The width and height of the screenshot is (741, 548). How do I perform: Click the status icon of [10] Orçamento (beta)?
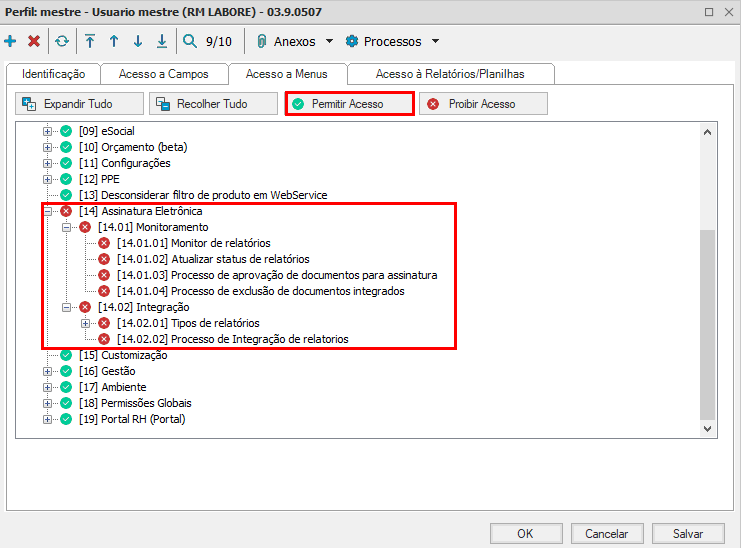coord(66,147)
